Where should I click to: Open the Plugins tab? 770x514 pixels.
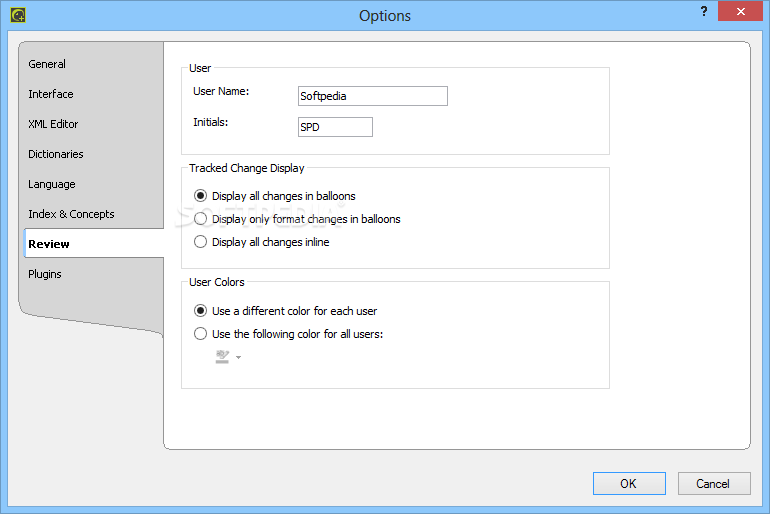tap(45, 274)
